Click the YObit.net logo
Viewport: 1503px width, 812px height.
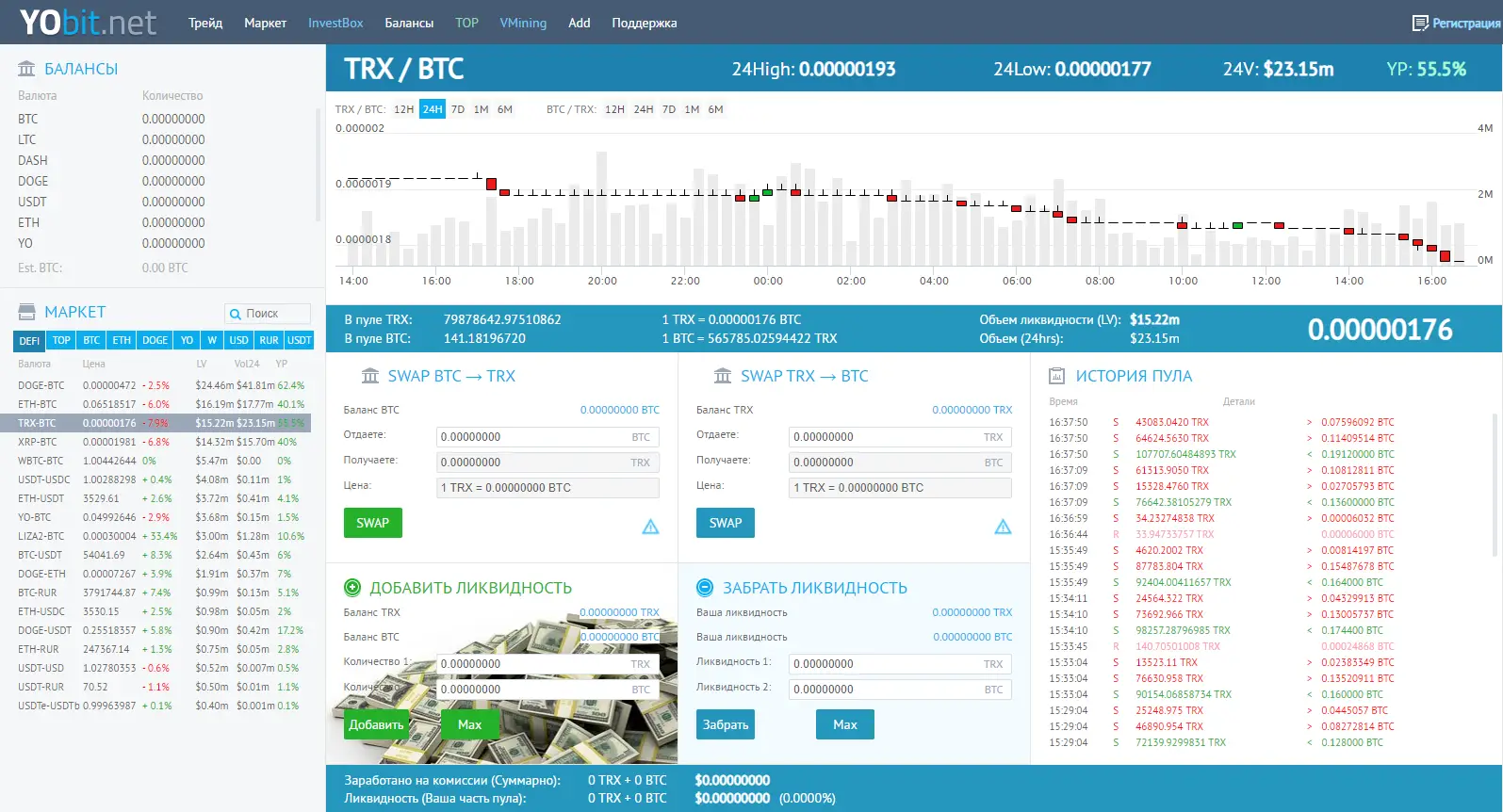pos(88,22)
